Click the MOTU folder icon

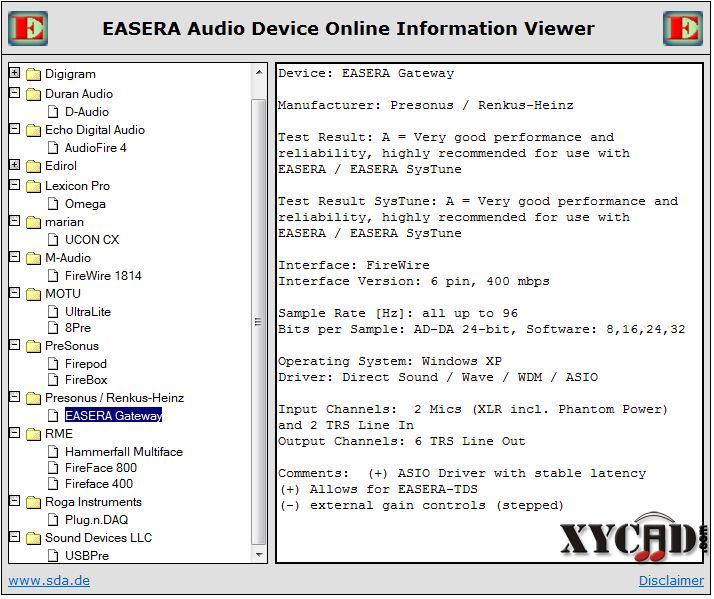[x=33, y=294]
